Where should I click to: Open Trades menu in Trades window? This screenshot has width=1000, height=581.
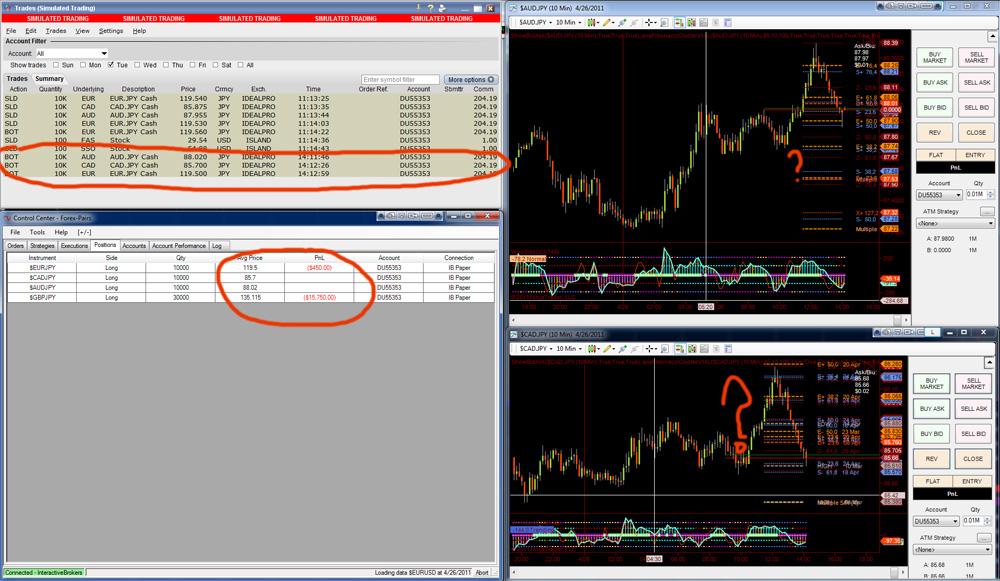click(x=55, y=31)
